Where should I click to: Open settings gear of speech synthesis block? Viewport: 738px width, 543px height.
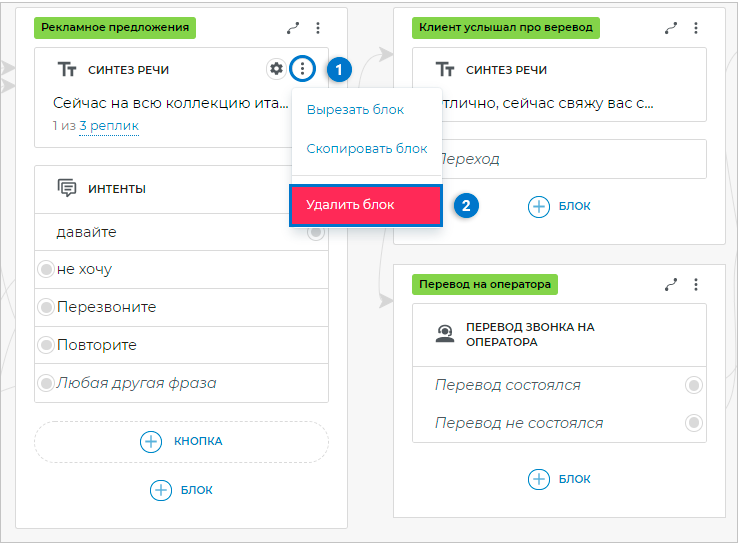[x=276, y=69]
